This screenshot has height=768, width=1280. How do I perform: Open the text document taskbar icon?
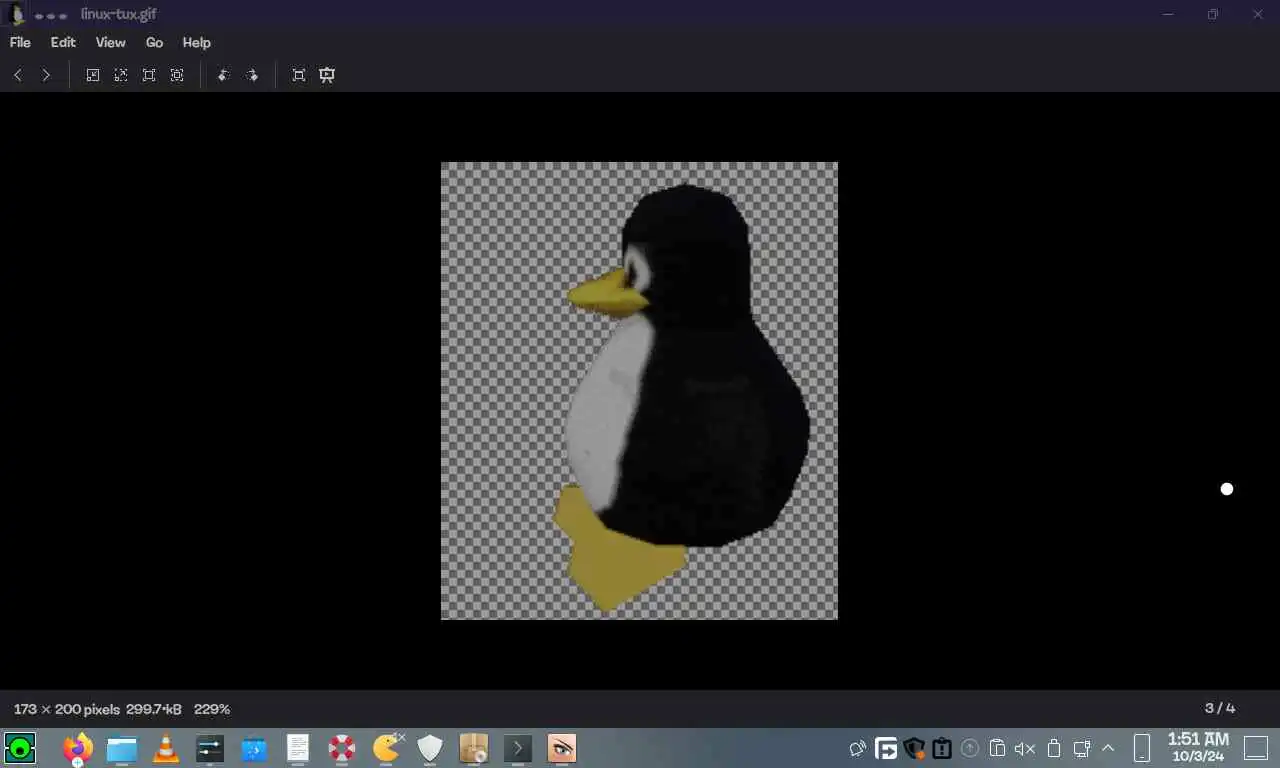point(298,748)
